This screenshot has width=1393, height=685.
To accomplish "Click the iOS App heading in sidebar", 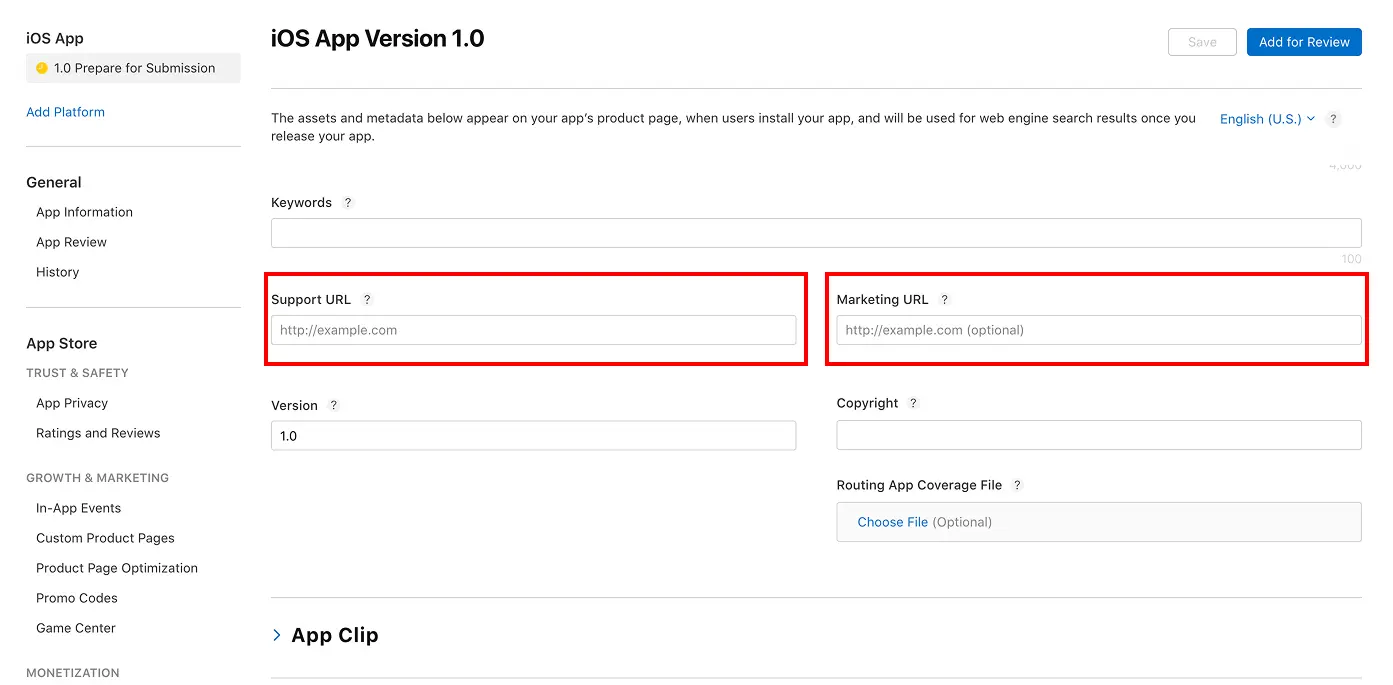I will [55, 38].
